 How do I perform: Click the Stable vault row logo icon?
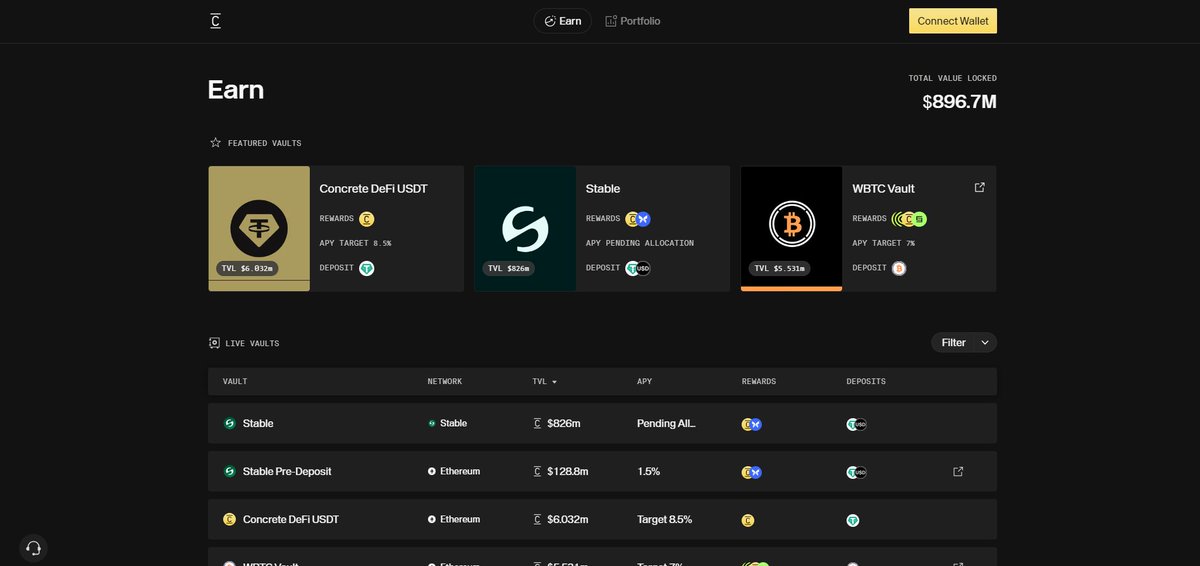tap(229, 423)
